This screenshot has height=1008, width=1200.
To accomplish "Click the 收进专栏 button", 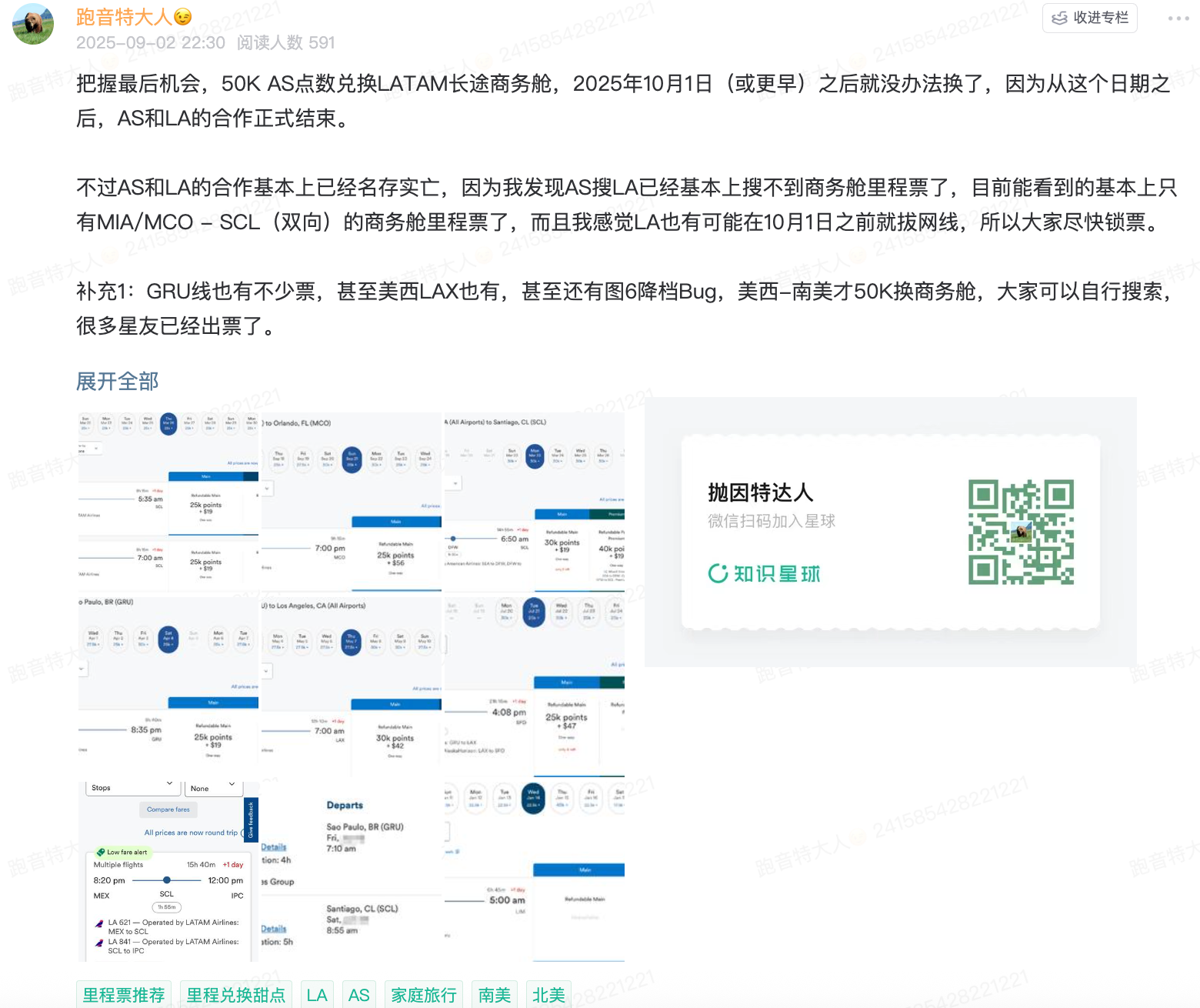I will click(x=1089, y=18).
